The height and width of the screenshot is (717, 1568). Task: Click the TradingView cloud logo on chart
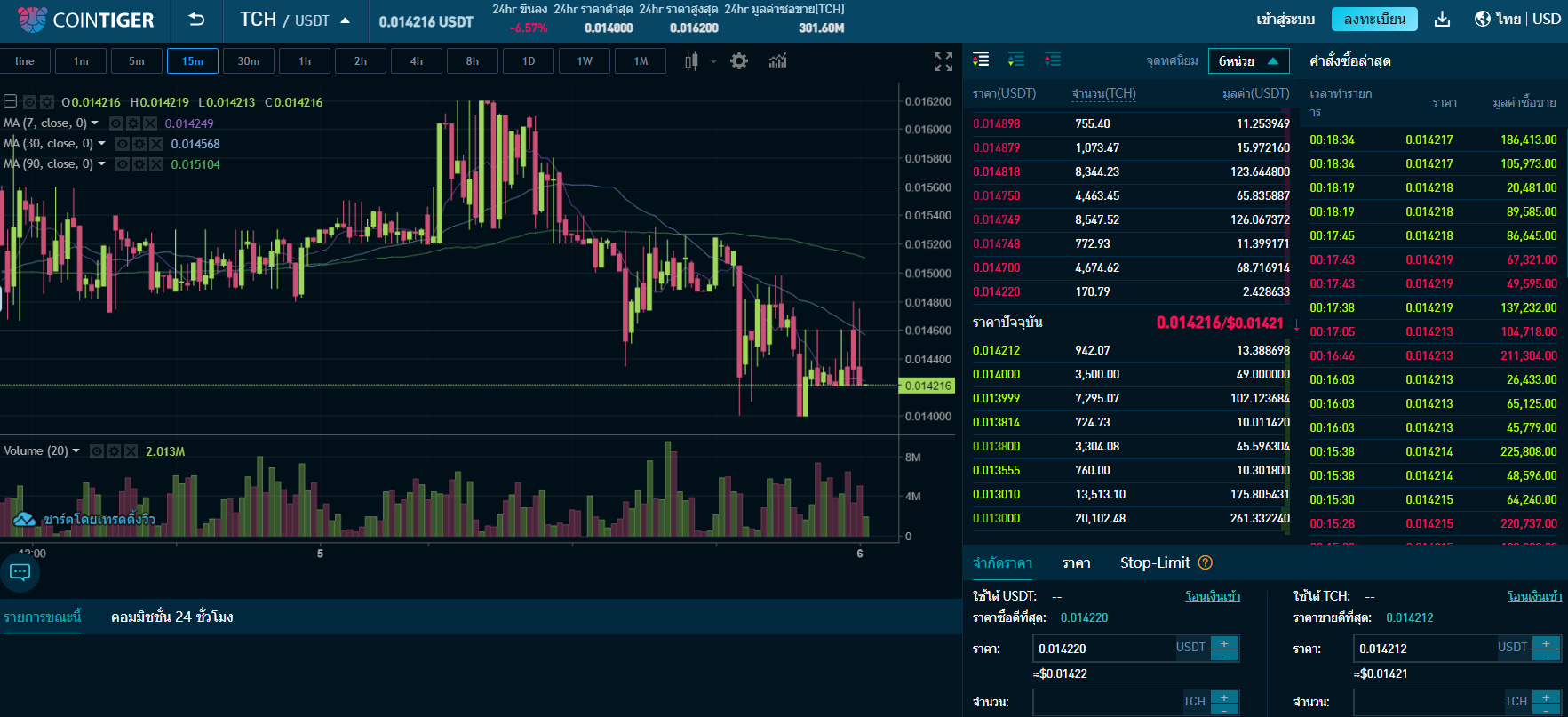24,519
